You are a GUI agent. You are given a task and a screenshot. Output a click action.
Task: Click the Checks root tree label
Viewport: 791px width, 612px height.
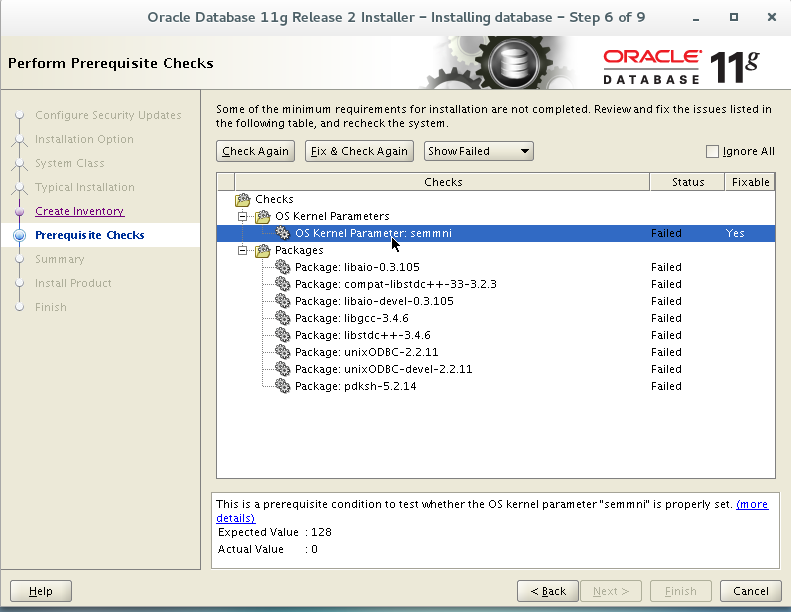point(274,199)
